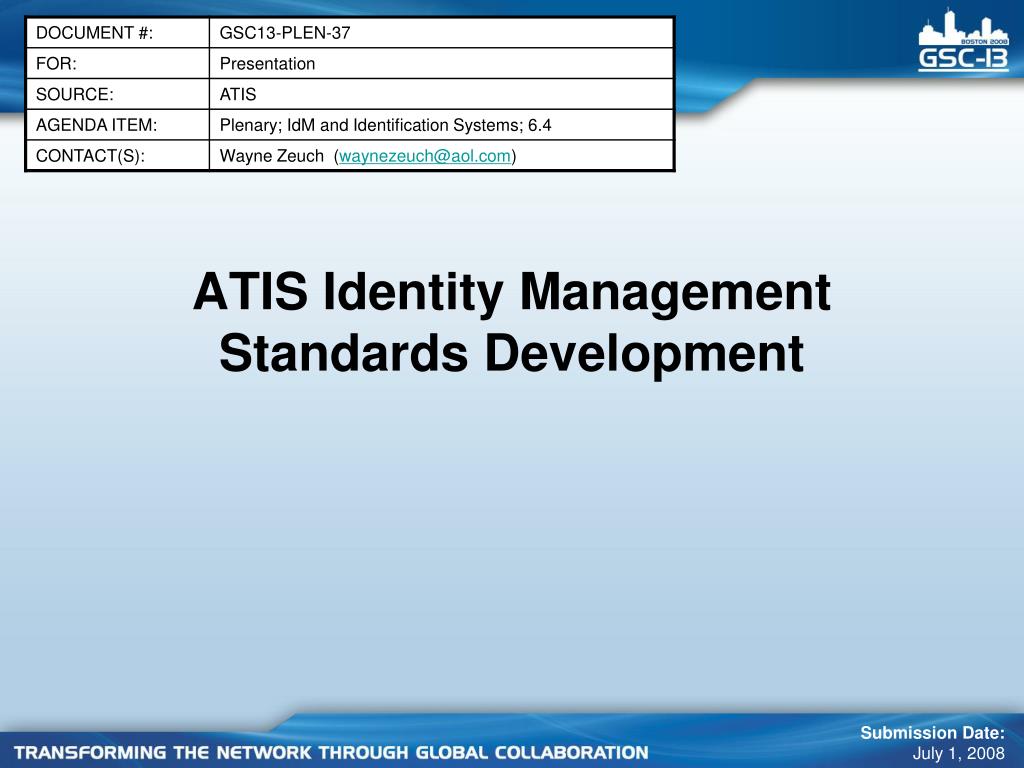The height and width of the screenshot is (768, 1024).
Task: Click the Wayne Zeuch contact name
Action: click(272, 156)
